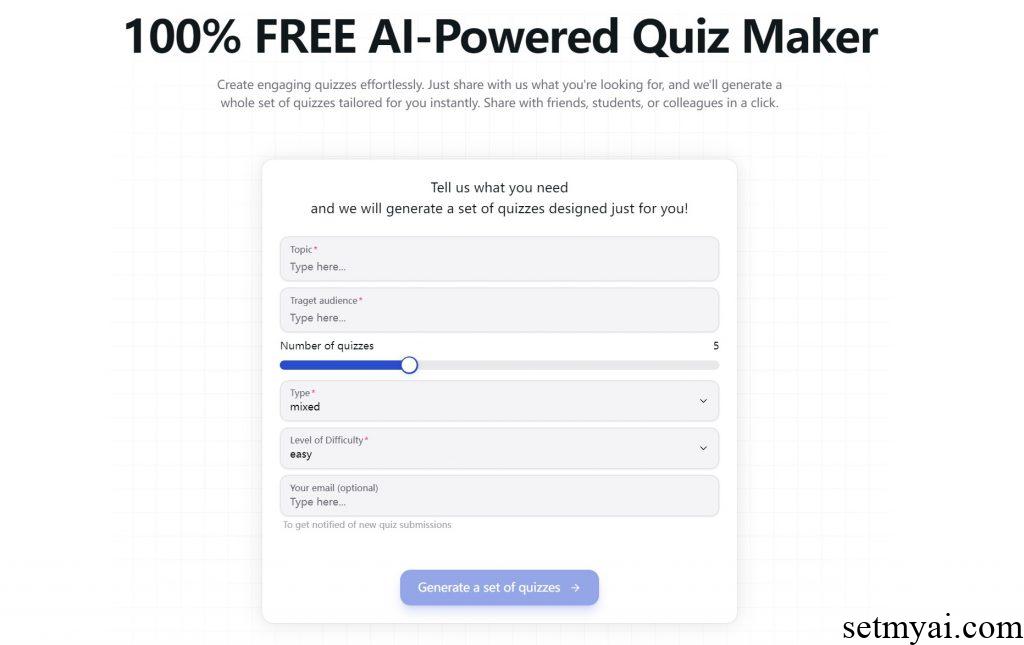Open the Level of Difficulty dropdown

(x=499, y=447)
